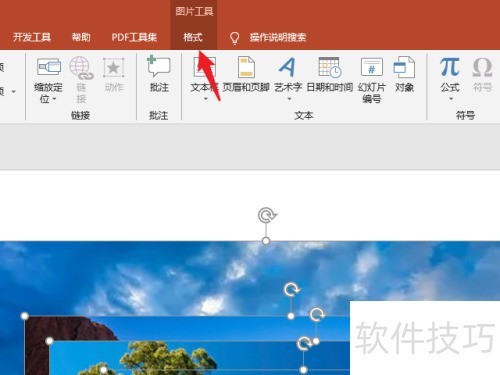This screenshot has width=500, height=375.
Task: Click the 操作说明搜索 search box
Action: (278, 37)
